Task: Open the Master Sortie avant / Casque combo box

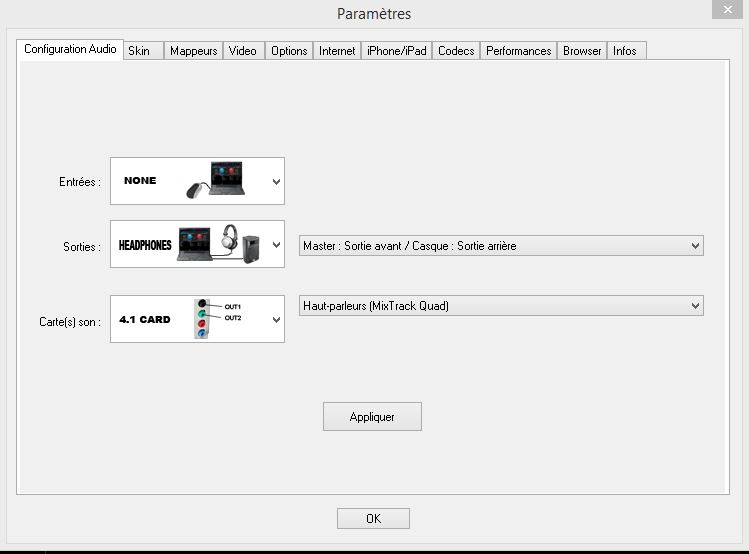Action: pos(501,245)
